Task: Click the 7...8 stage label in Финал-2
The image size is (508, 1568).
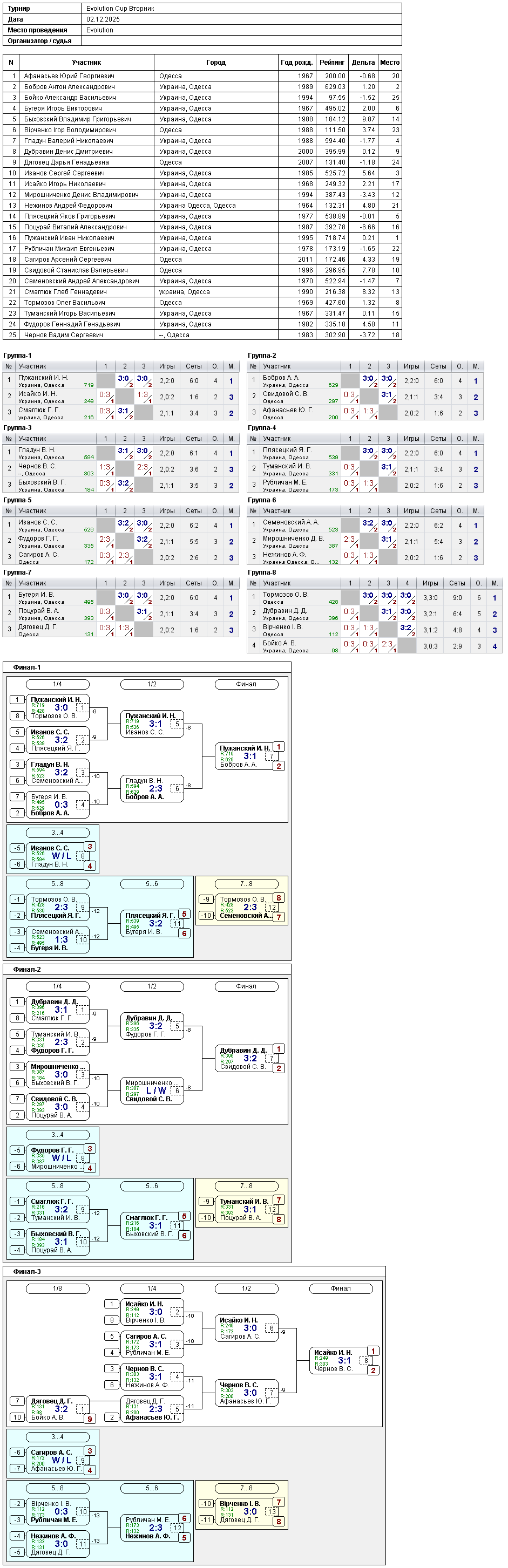Action: point(247,1186)
